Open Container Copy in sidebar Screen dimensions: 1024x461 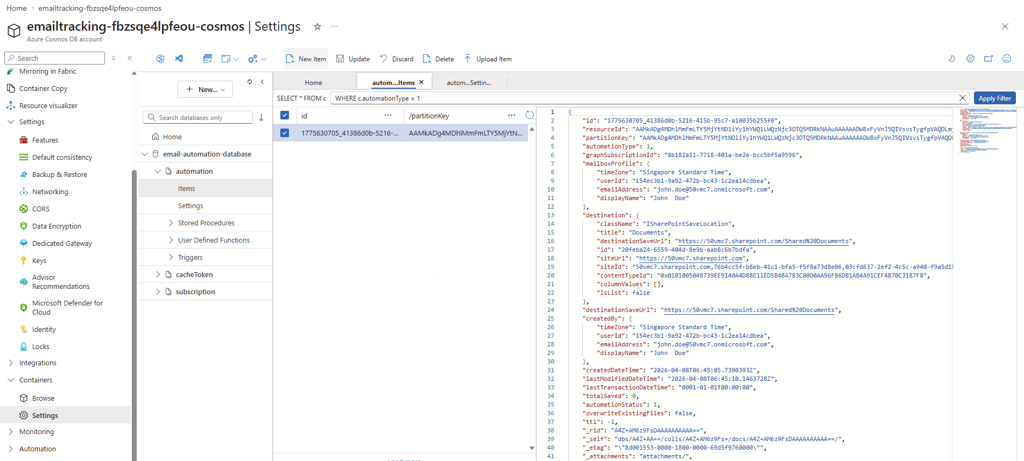(43, 88)
